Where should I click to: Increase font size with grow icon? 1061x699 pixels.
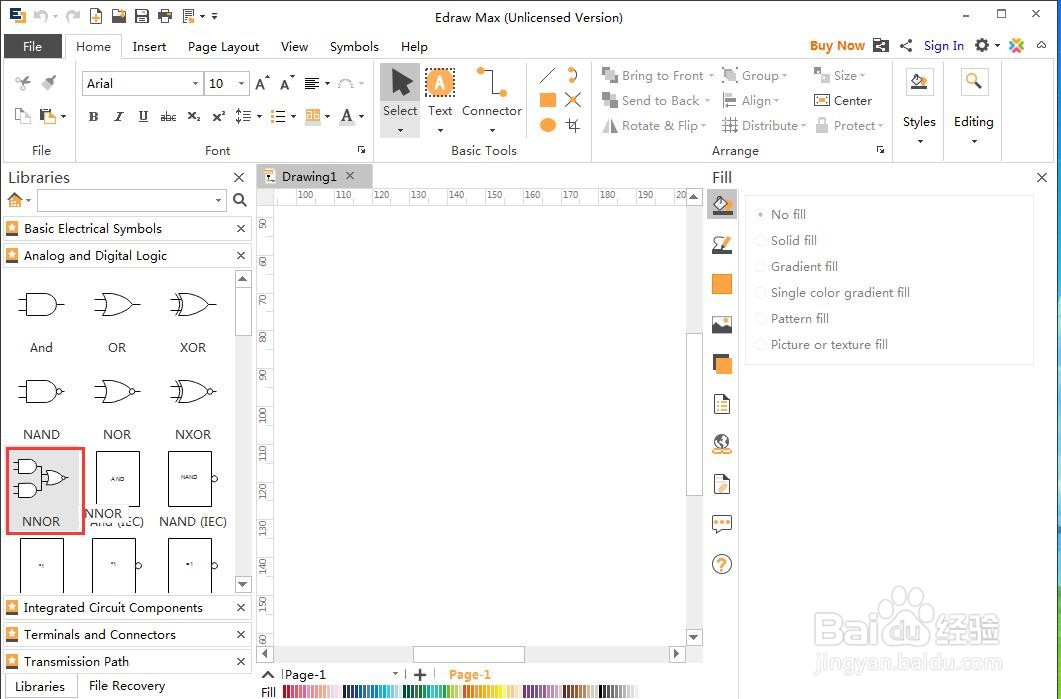click(x=263, y=83)
